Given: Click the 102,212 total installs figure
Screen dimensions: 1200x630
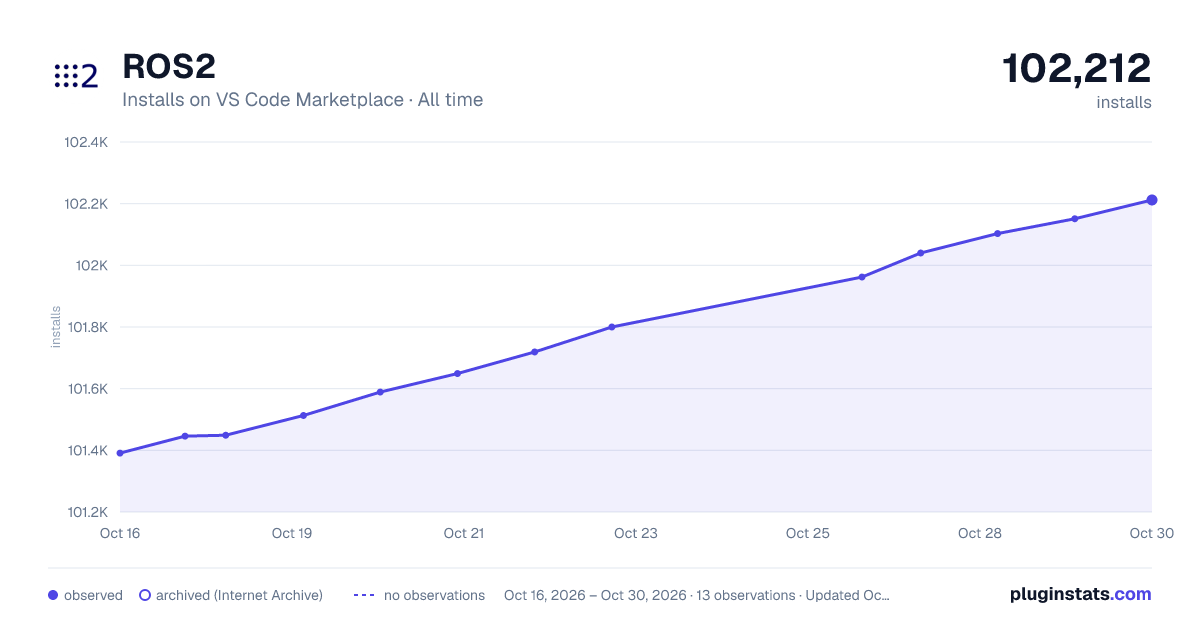Looking at the screenshot, I should pyautogui.click(x=1077, y=69).
